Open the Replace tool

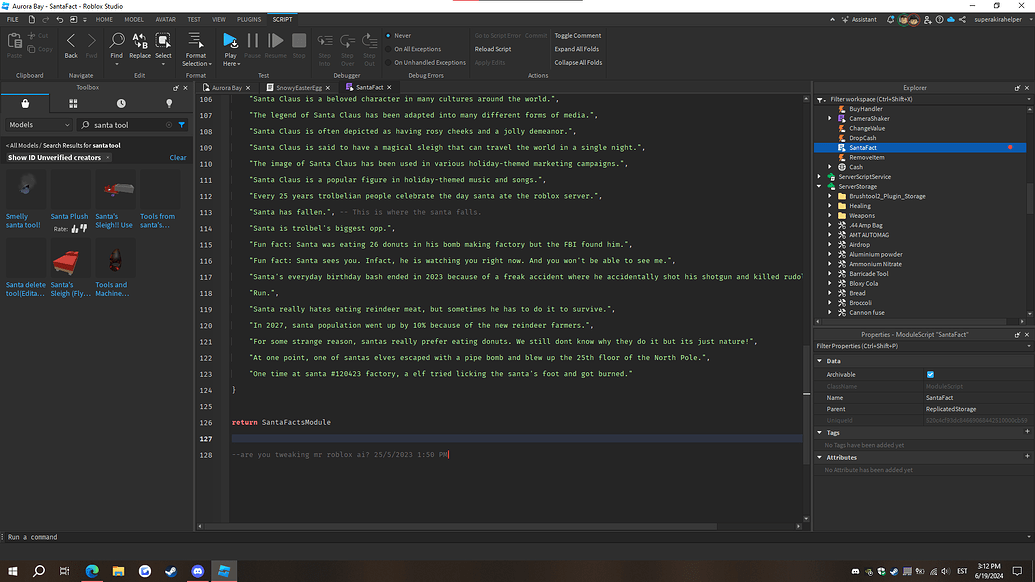click(140, 47)
